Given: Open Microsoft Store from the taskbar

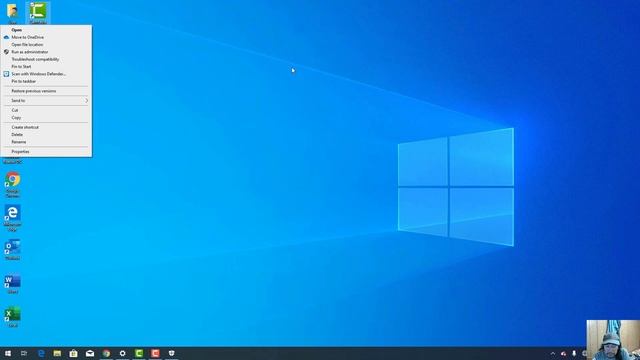Looking at the screenshot, I should 73,353.
